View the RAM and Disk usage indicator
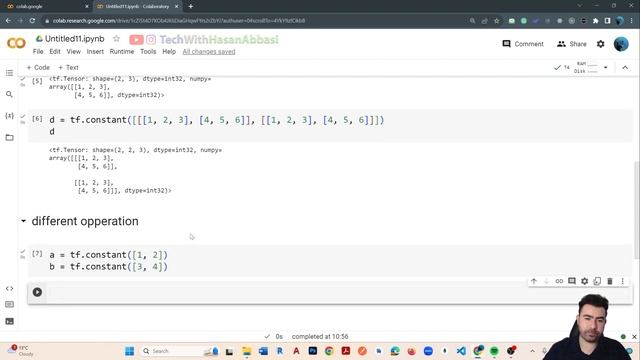640x360 pixels. pos(586,67)
